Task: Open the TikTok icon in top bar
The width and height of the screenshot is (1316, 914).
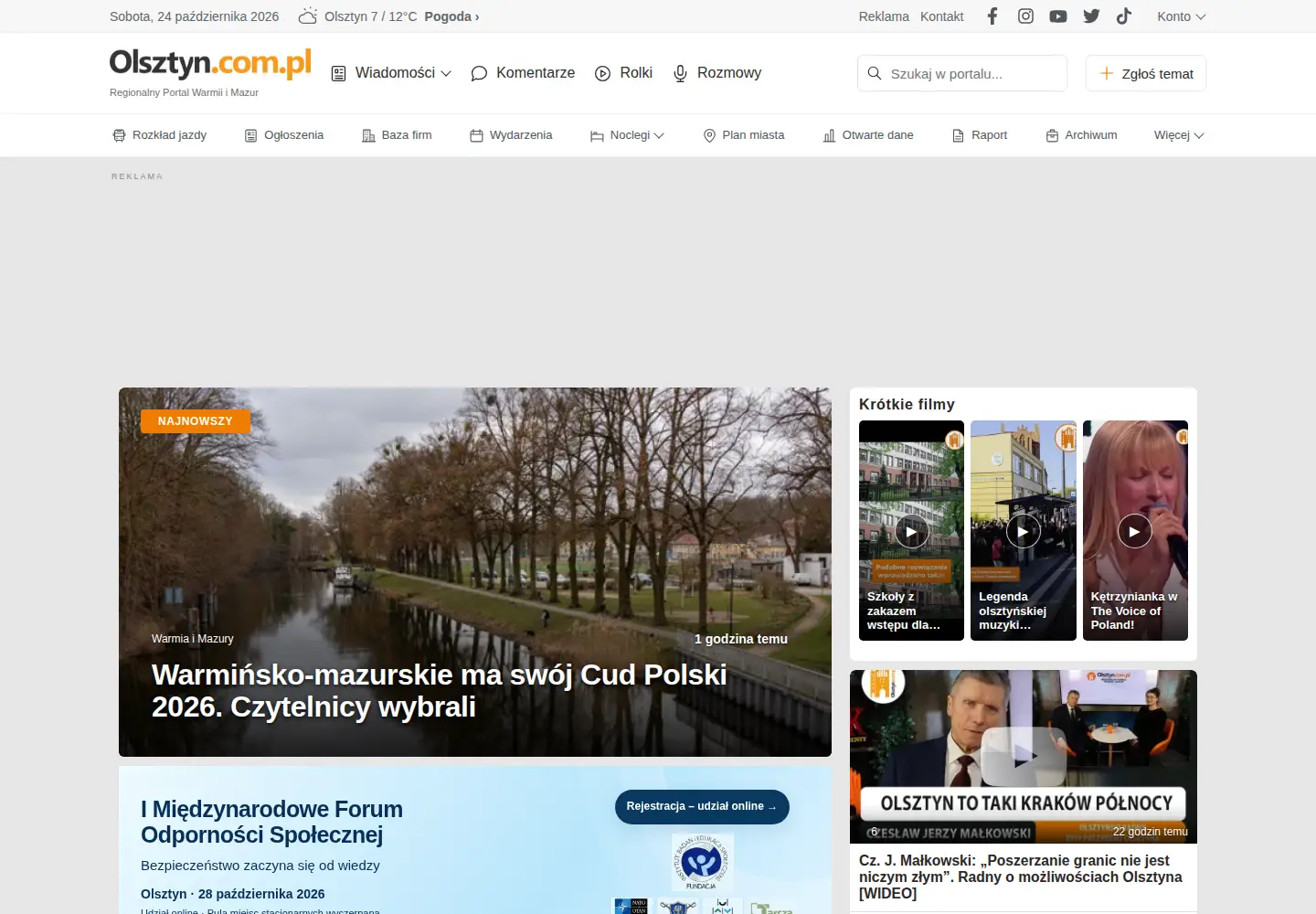Action: [1124, 16]
